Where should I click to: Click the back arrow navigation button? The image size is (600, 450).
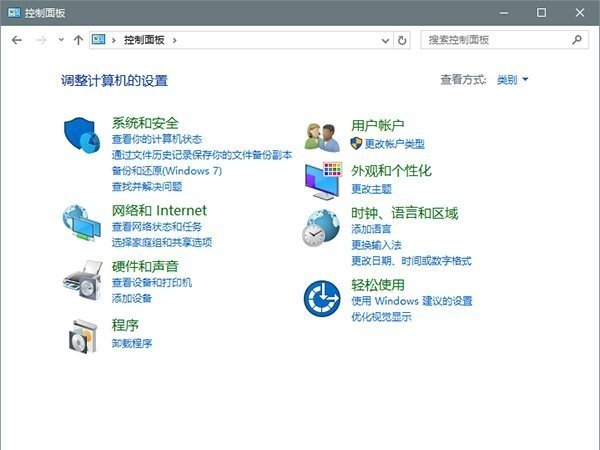point(17,40)
